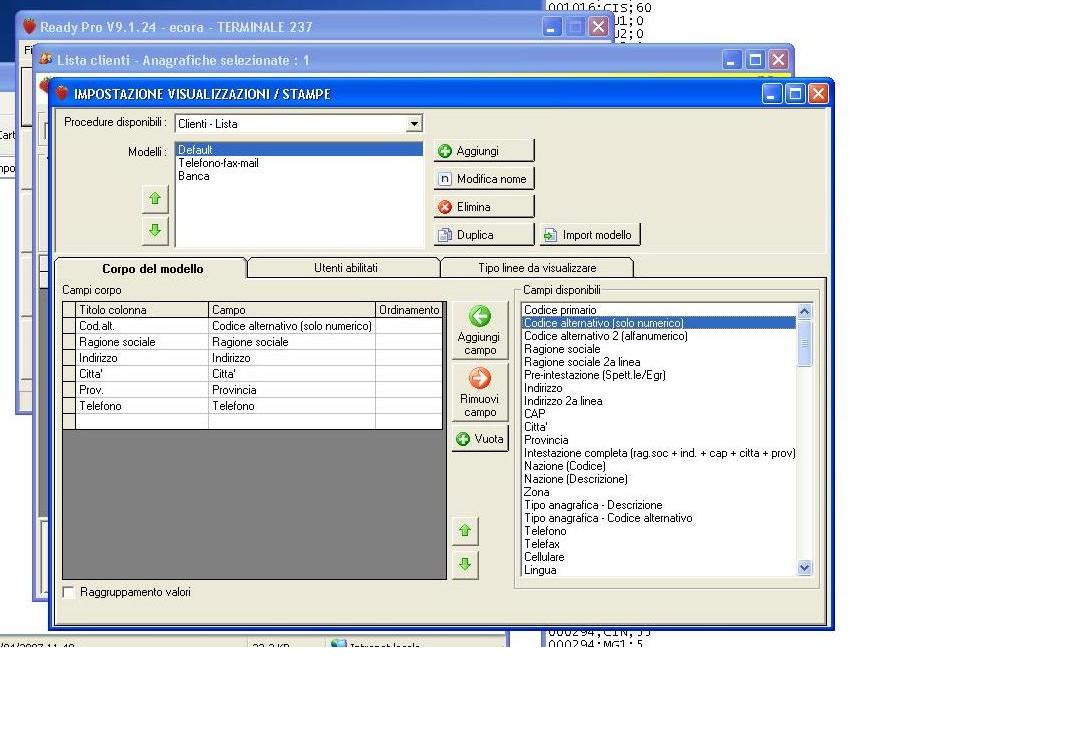1079x734 pixels.
Task: Move field down with green arrow below Vuota
Action: 465,564
